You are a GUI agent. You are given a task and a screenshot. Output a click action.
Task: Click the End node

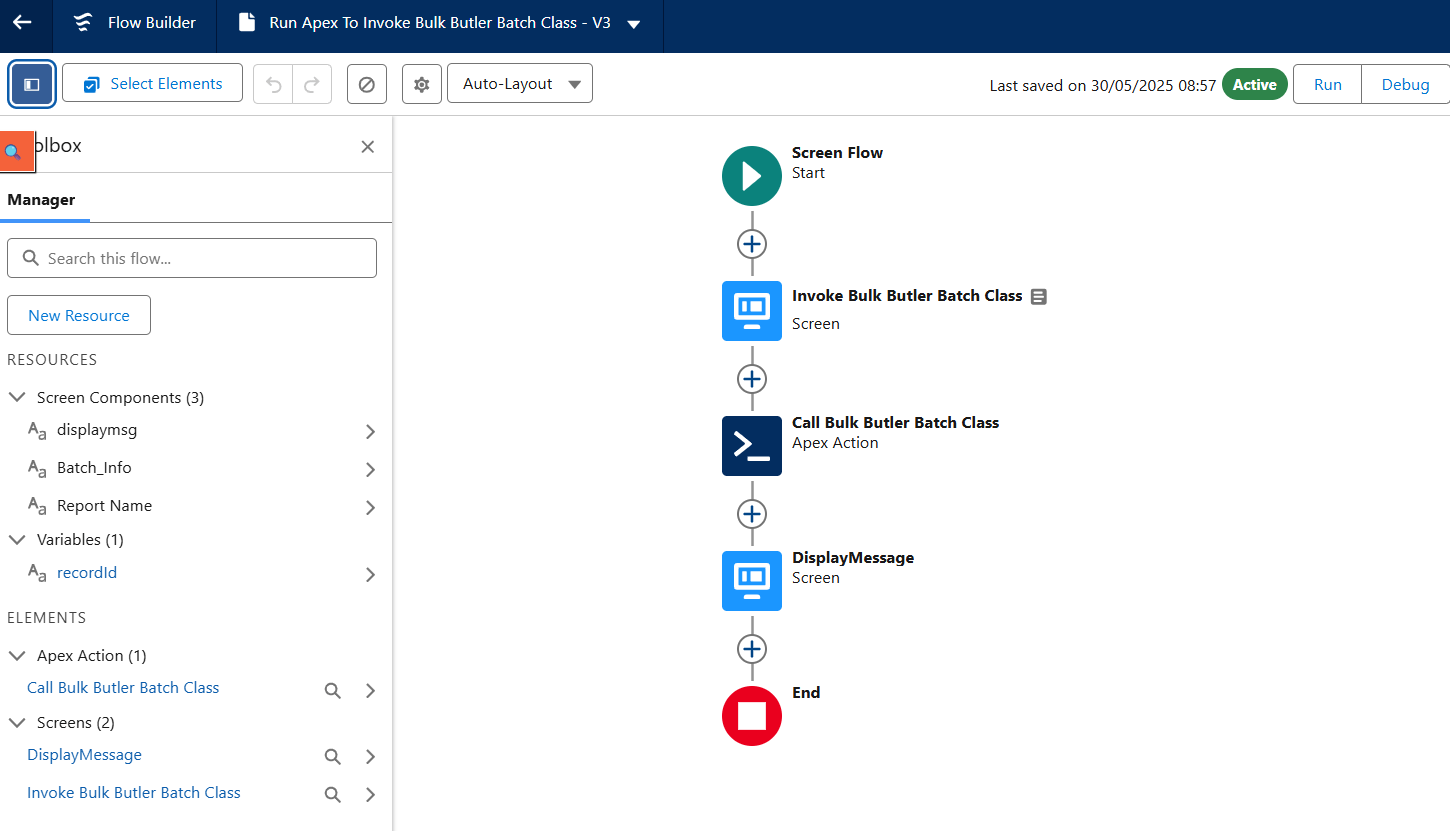point(752,716)
